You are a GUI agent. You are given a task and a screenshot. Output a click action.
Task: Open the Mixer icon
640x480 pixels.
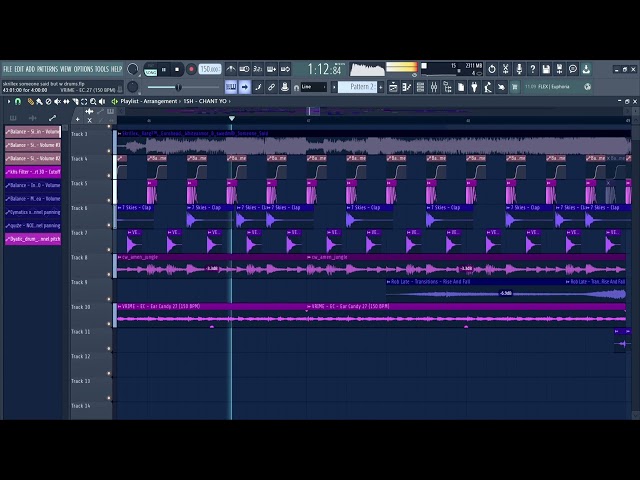434,87
